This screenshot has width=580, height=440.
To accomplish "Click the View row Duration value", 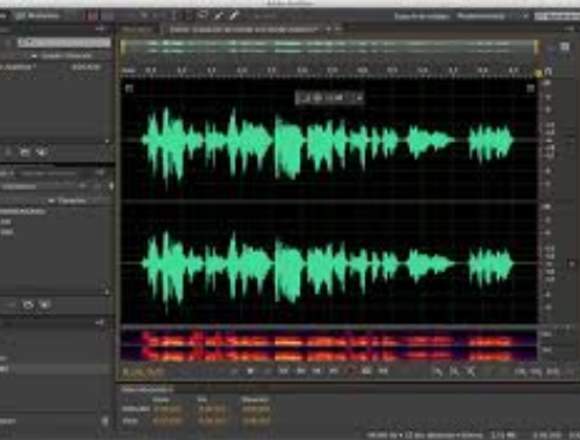I will [x=256, y=421].
